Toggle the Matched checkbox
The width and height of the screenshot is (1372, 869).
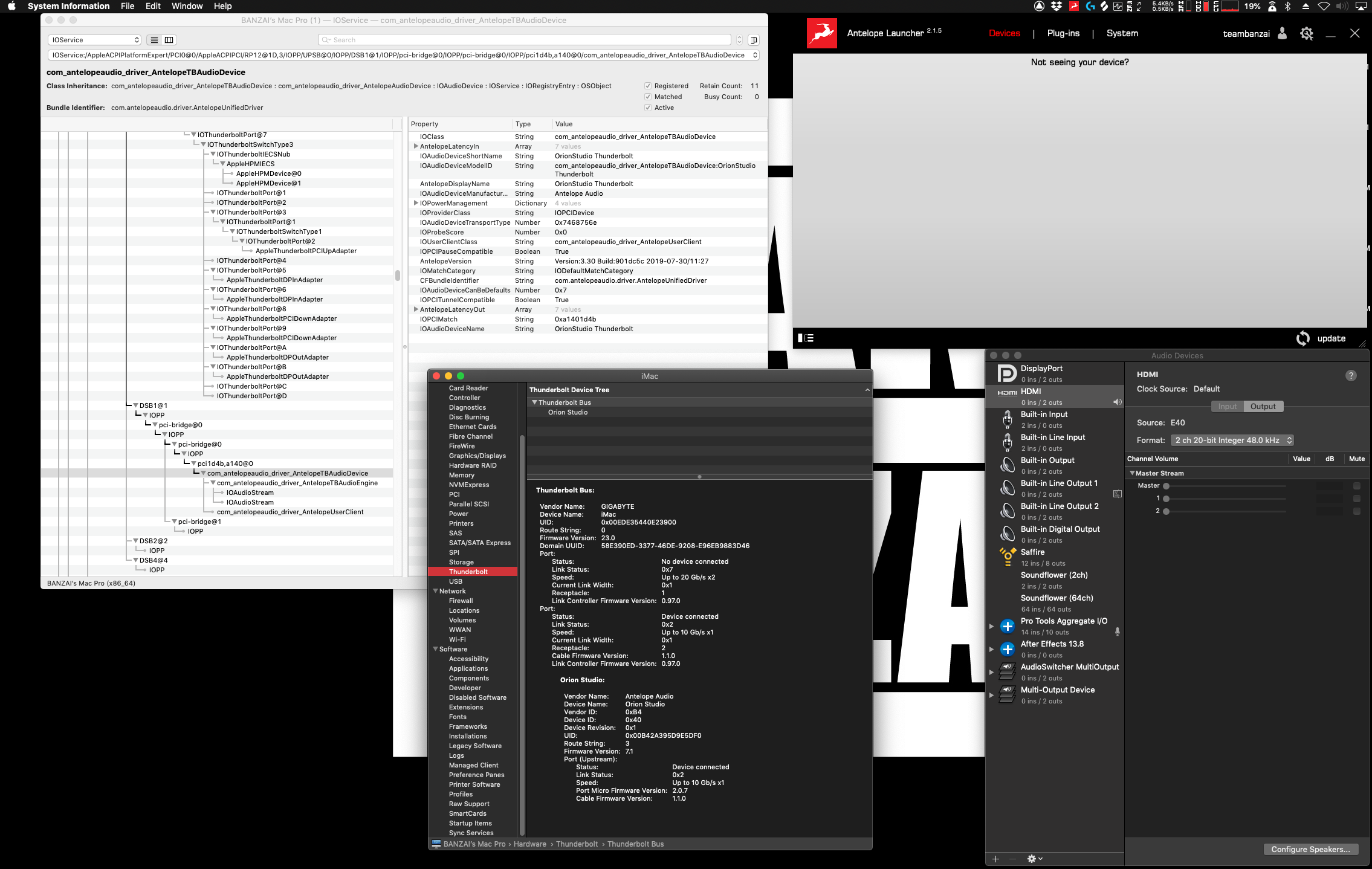(648, 97)
